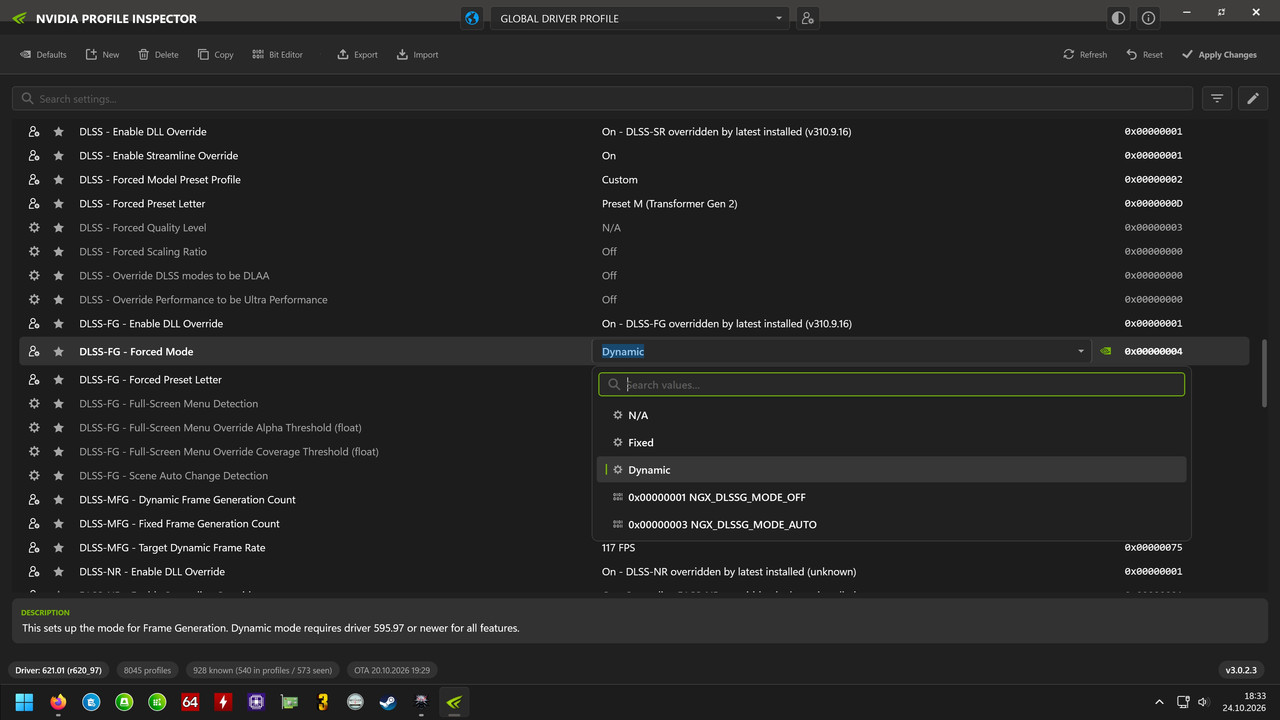Click the filter icon next to the search bar
The image size is (1280, 720).
(x=1217, y=98)
